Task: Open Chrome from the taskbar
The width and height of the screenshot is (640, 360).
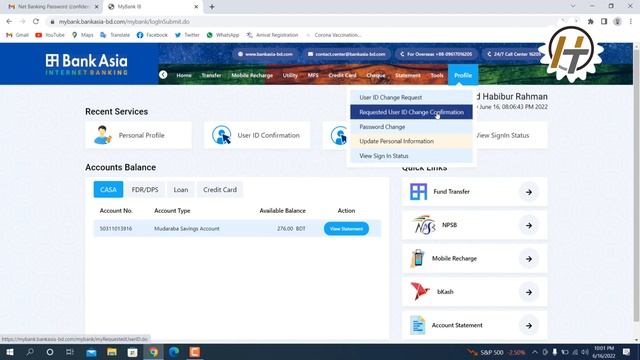Action: [x=153, y=352]
